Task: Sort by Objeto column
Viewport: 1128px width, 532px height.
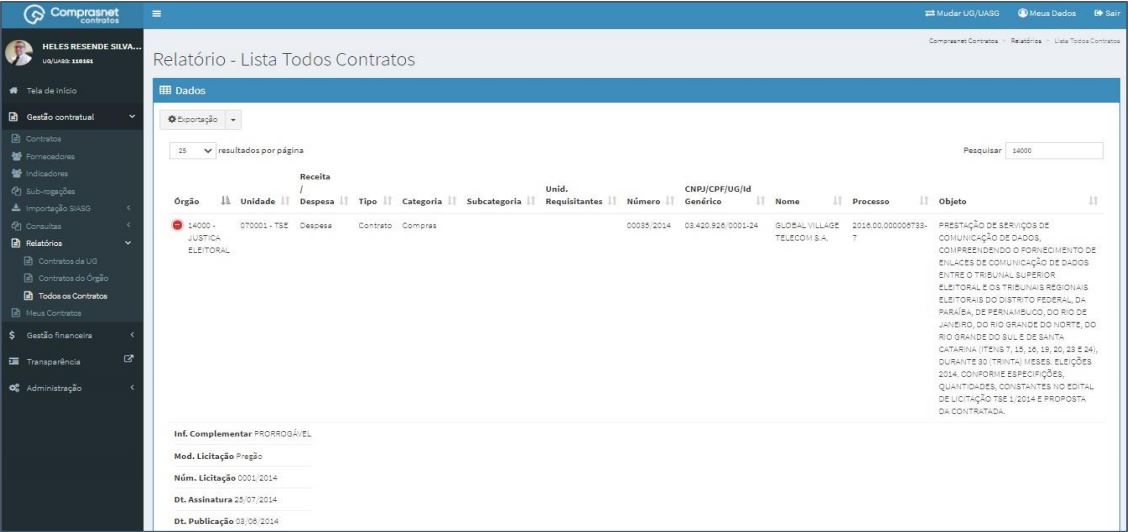Action: pos(1019,201)
